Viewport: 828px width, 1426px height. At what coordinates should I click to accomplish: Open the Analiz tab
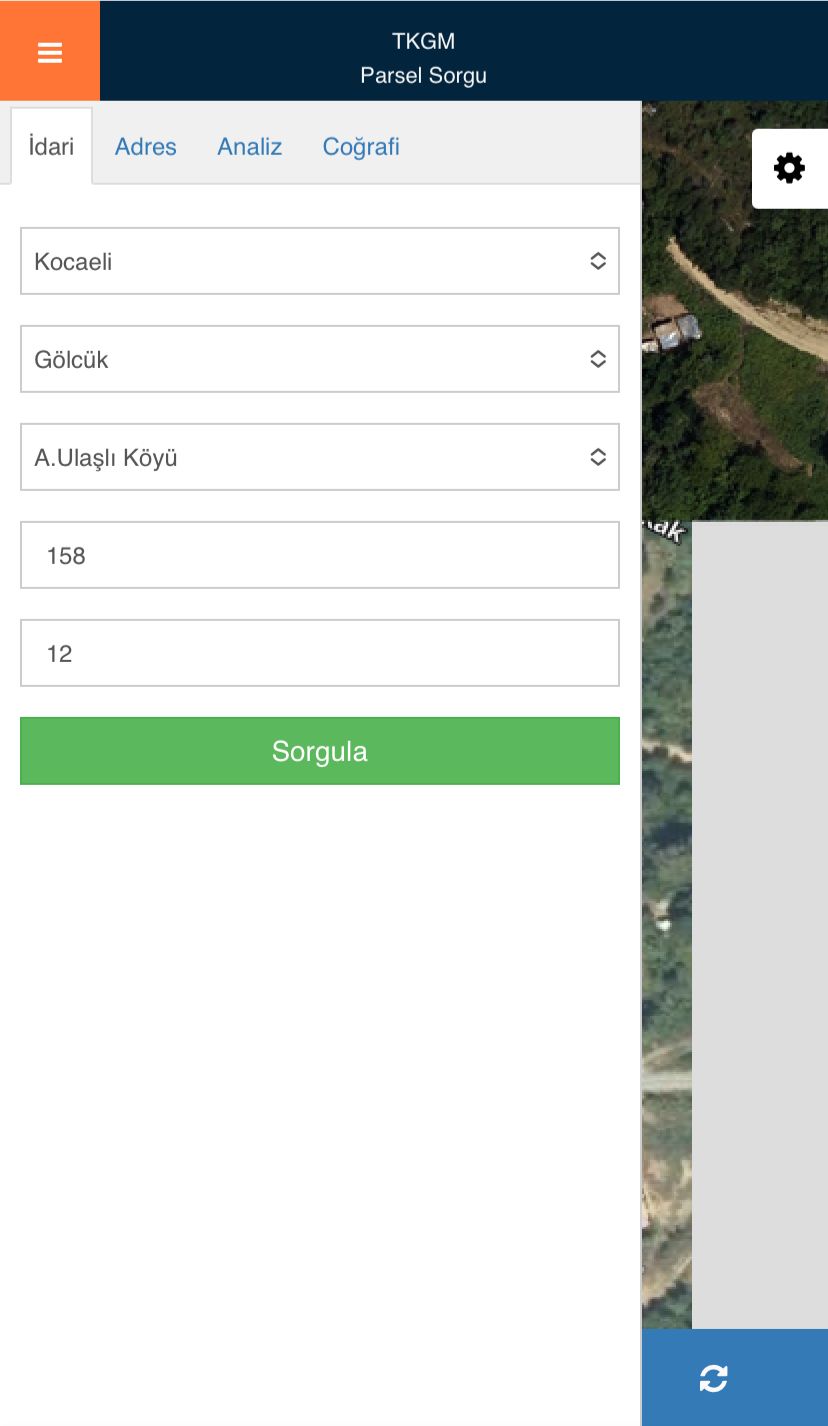tap(250, 147)
